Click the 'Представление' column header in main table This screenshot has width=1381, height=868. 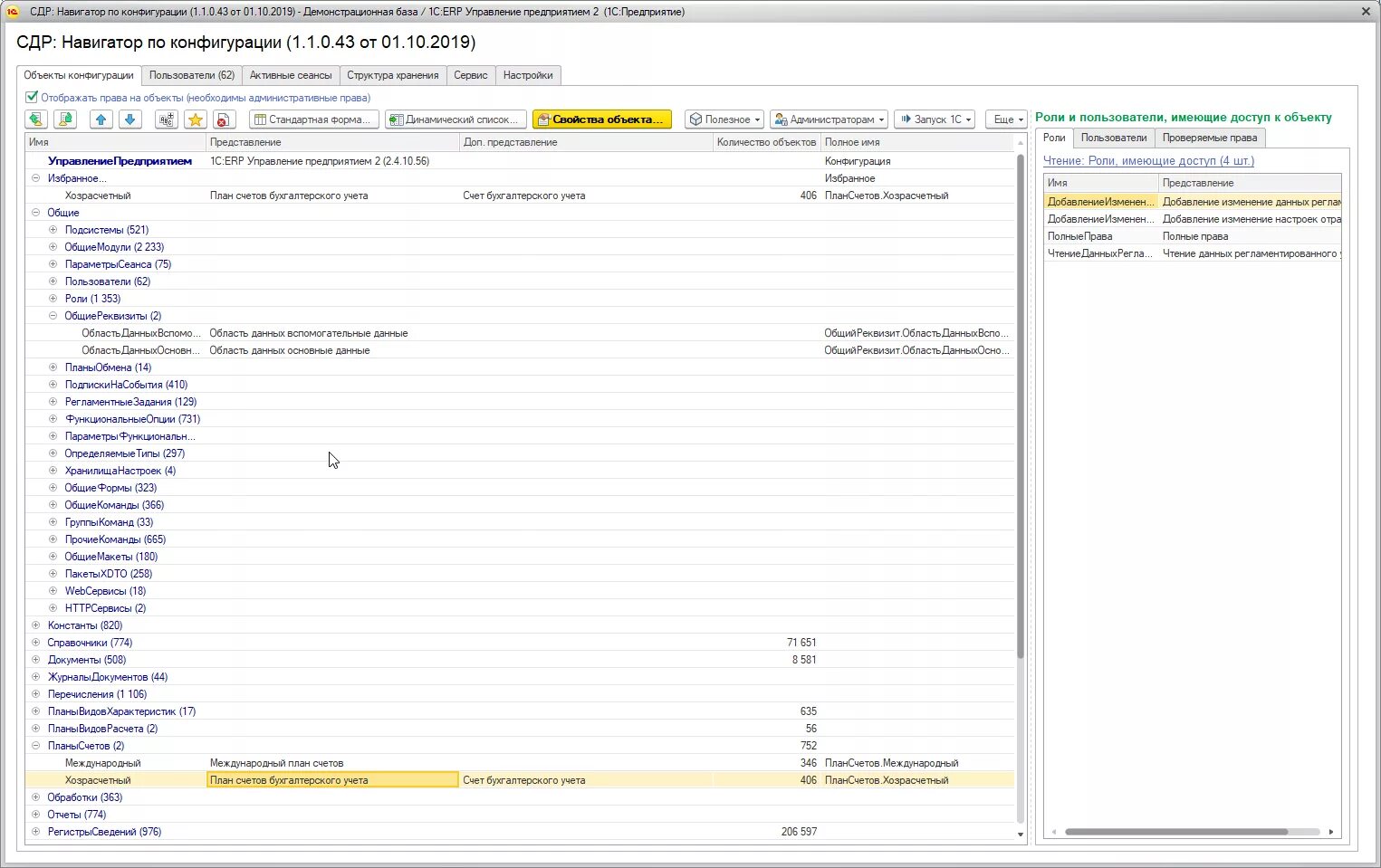point(333,142)
